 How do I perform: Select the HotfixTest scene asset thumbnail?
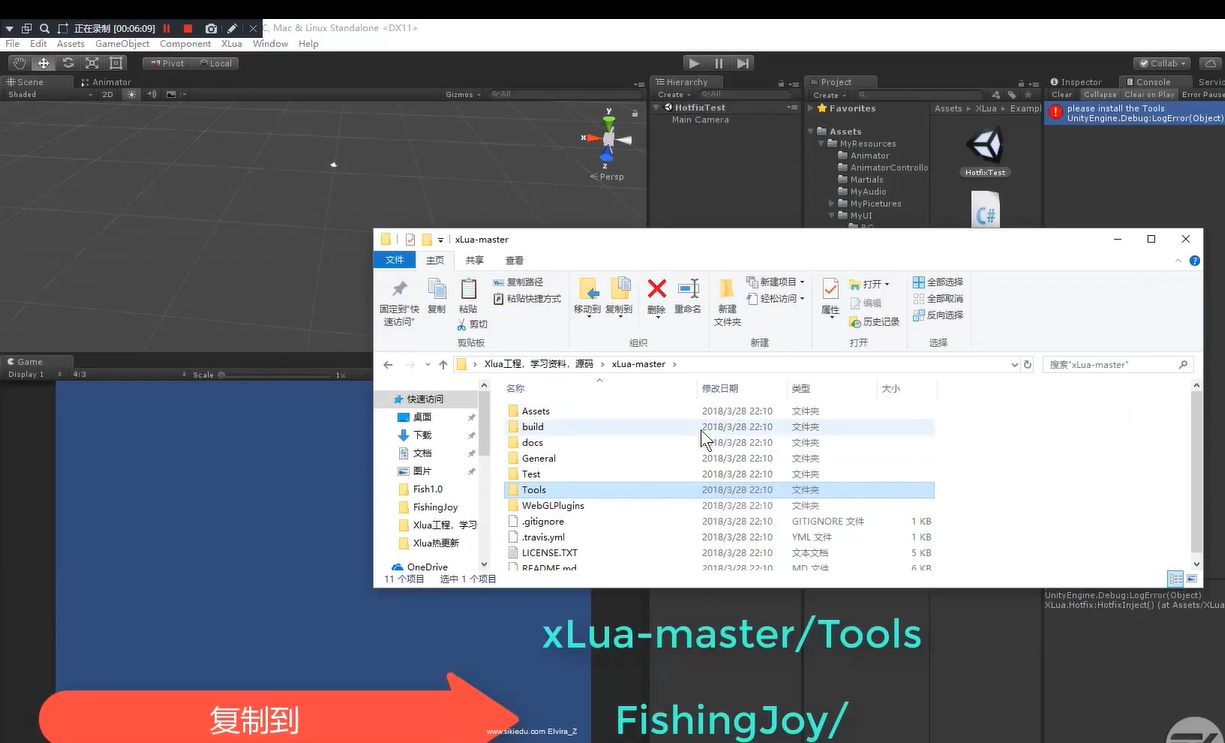(985, 153)
